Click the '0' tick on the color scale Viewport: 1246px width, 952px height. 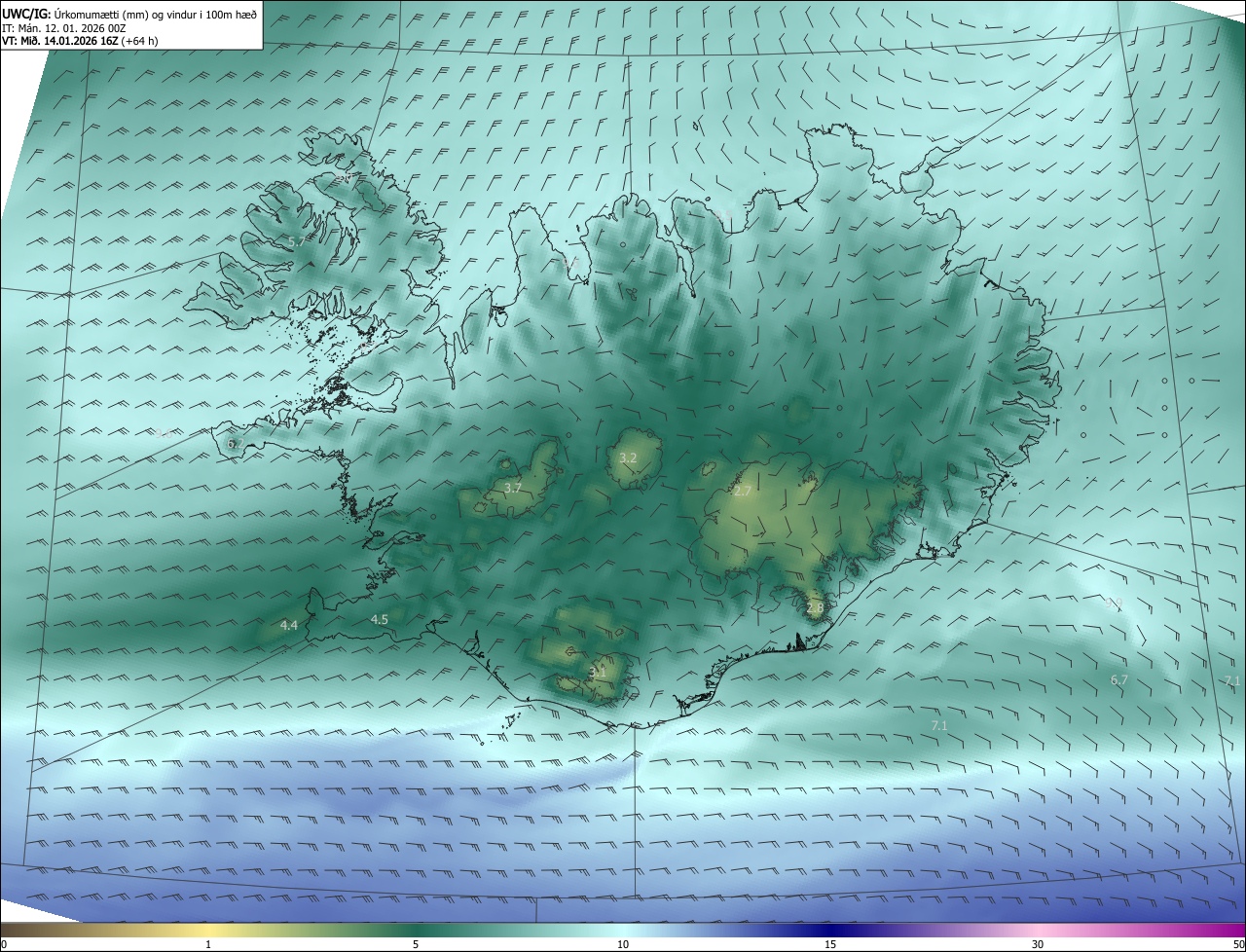[x=4, y=944]
